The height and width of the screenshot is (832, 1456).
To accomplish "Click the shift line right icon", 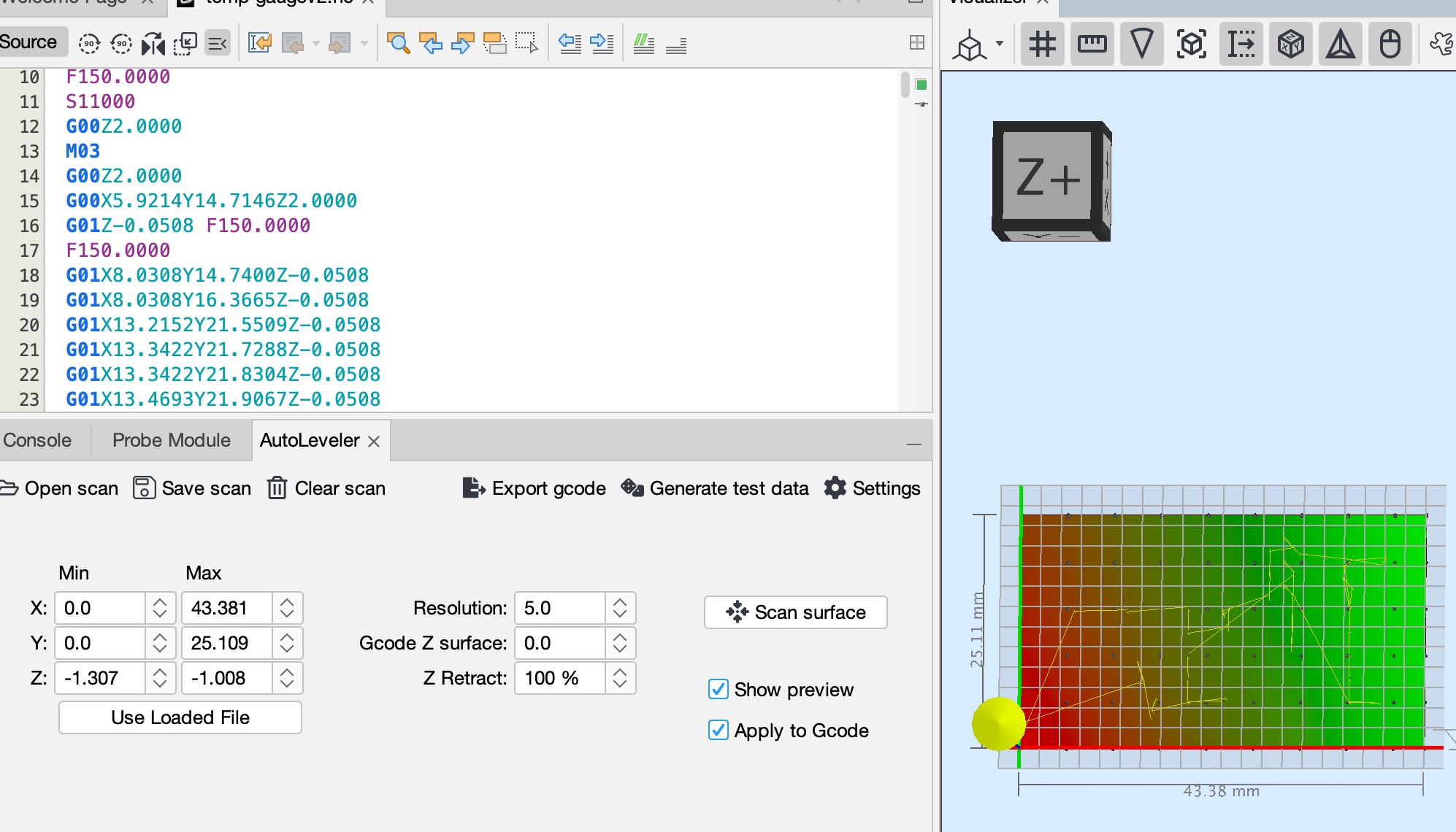I will pyautogui.click(x=602, y=44).
